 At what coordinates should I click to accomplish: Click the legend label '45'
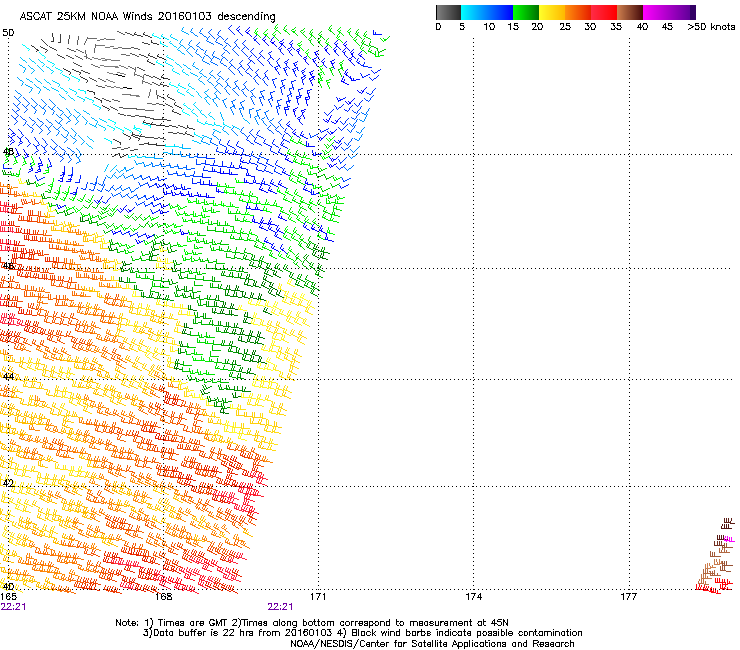(x=667, y=27)
